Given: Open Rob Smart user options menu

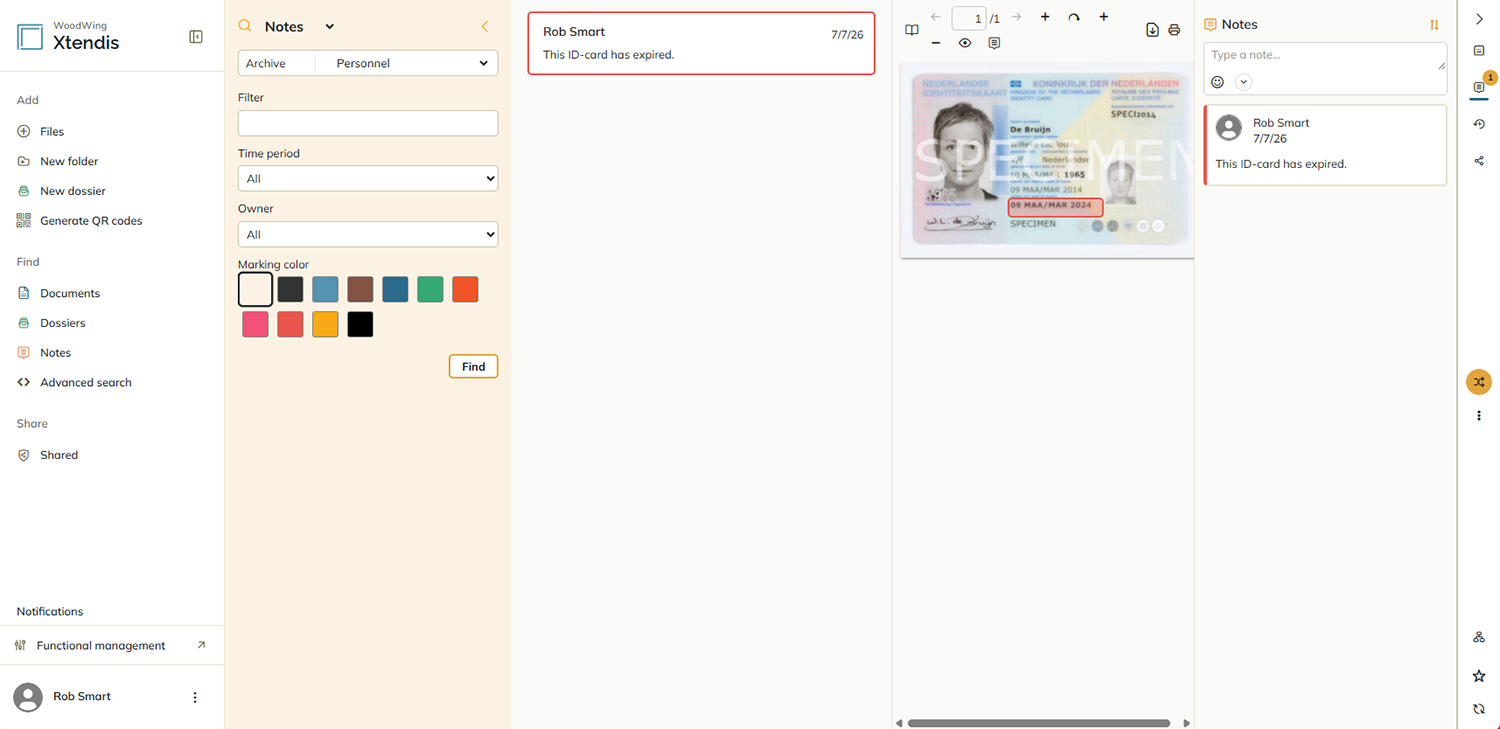Looking at the screenshot, I should (195, 697).
